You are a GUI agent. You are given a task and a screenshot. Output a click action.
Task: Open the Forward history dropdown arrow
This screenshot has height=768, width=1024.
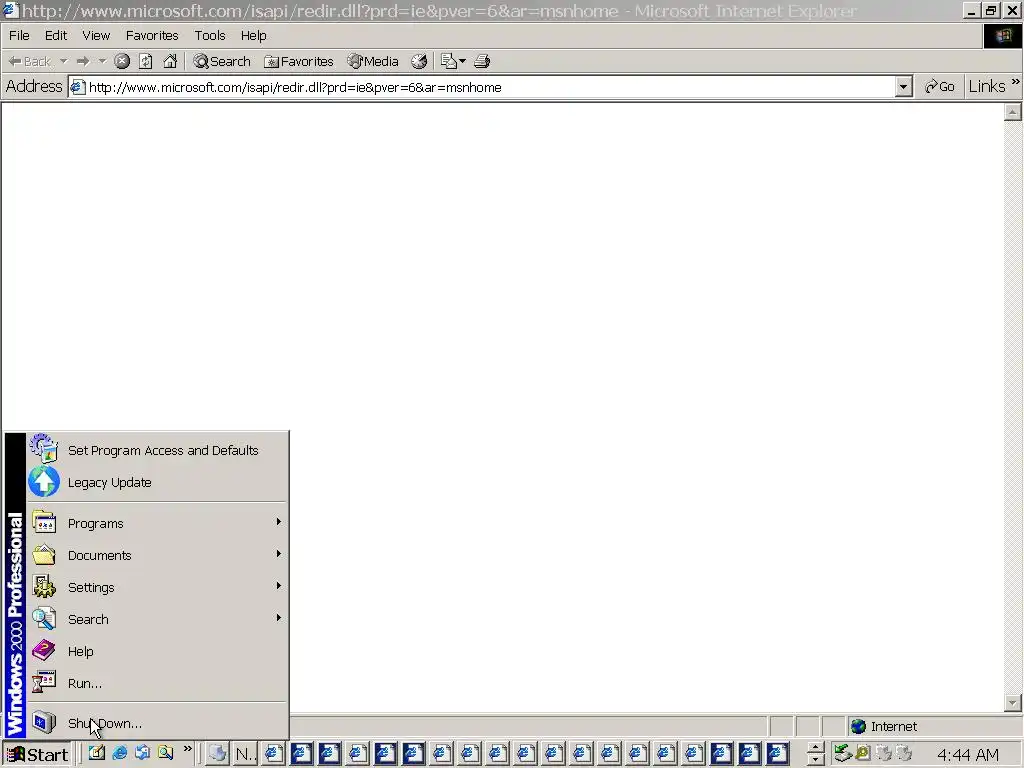[102, 61]
